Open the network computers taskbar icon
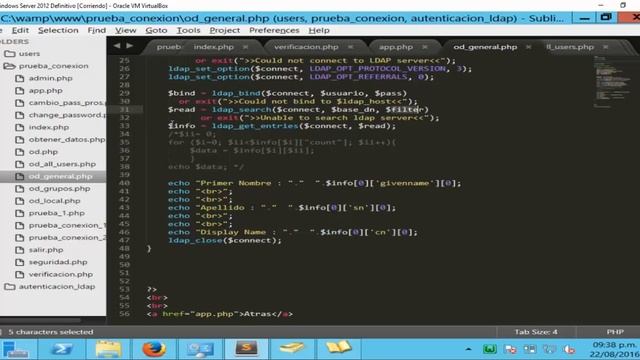Image resolution: width=640 pixels, height=360 pixels. click(200, 349)
